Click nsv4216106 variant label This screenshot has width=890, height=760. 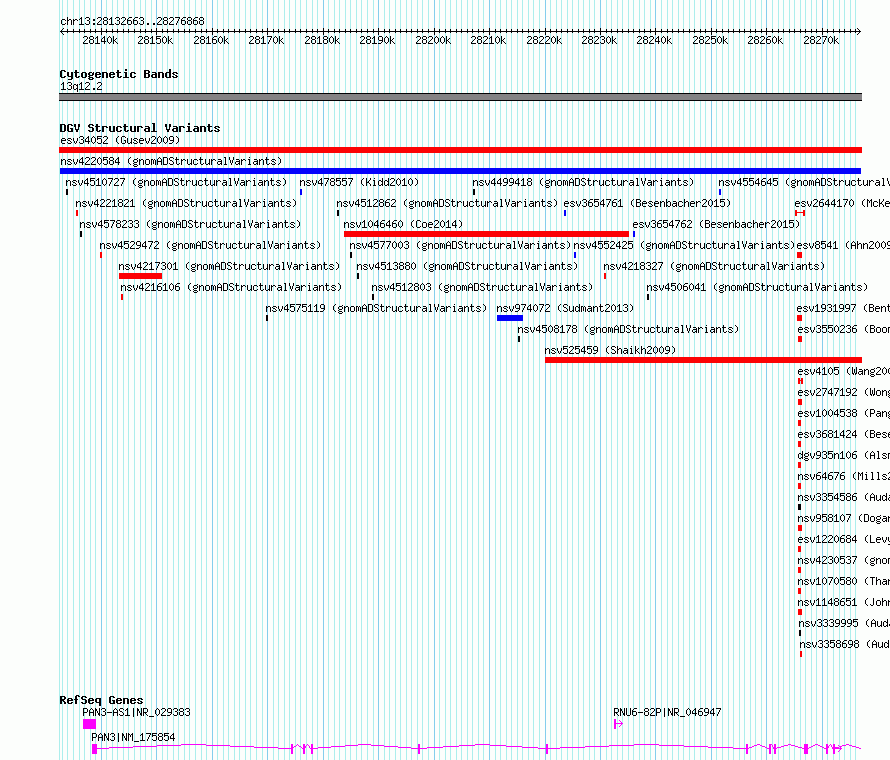click(x=231, y=287)
